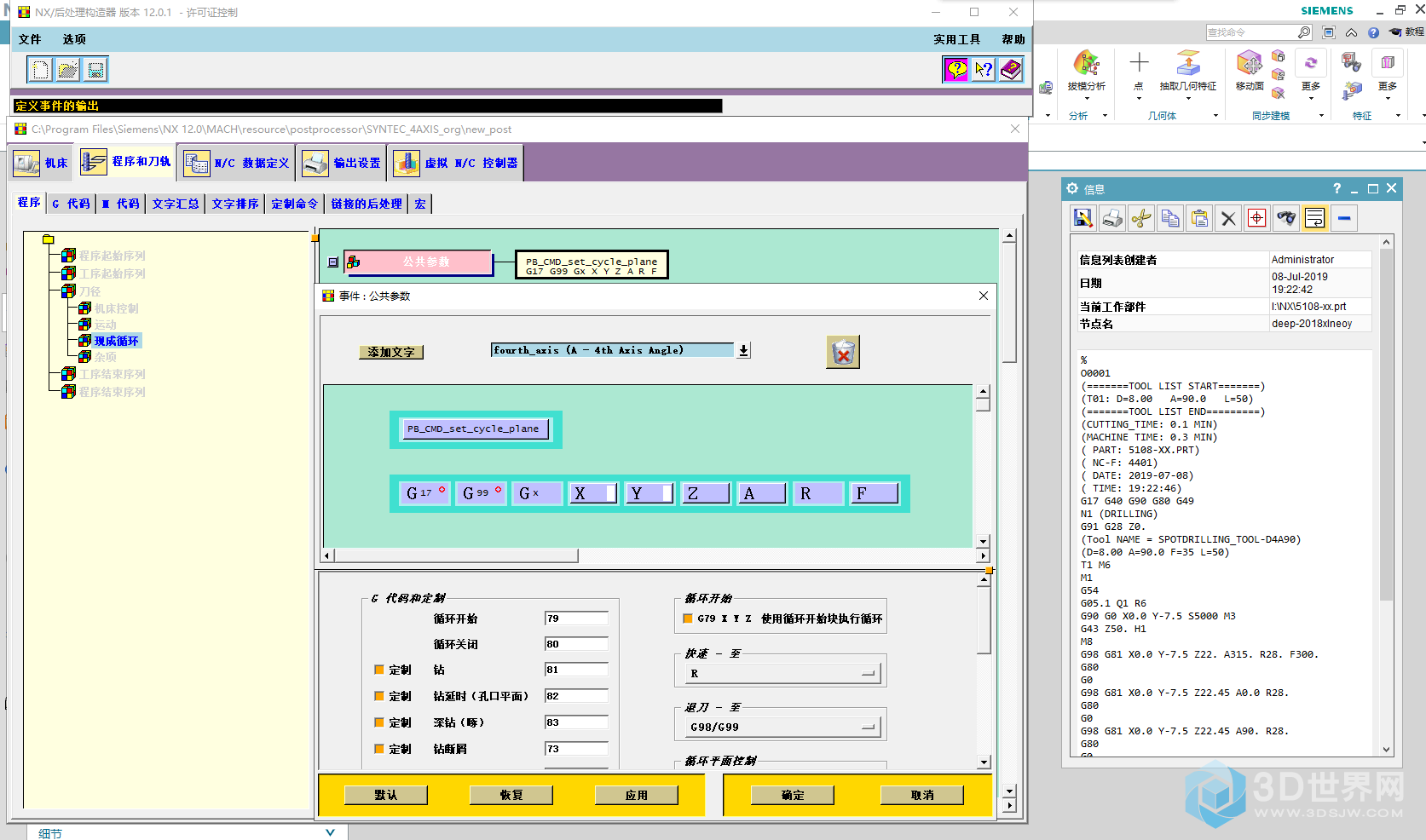Toggle G79 X Y Z cycle start checkbox
Viewport: 1426px width, 840px height.
tap(688, 618)
